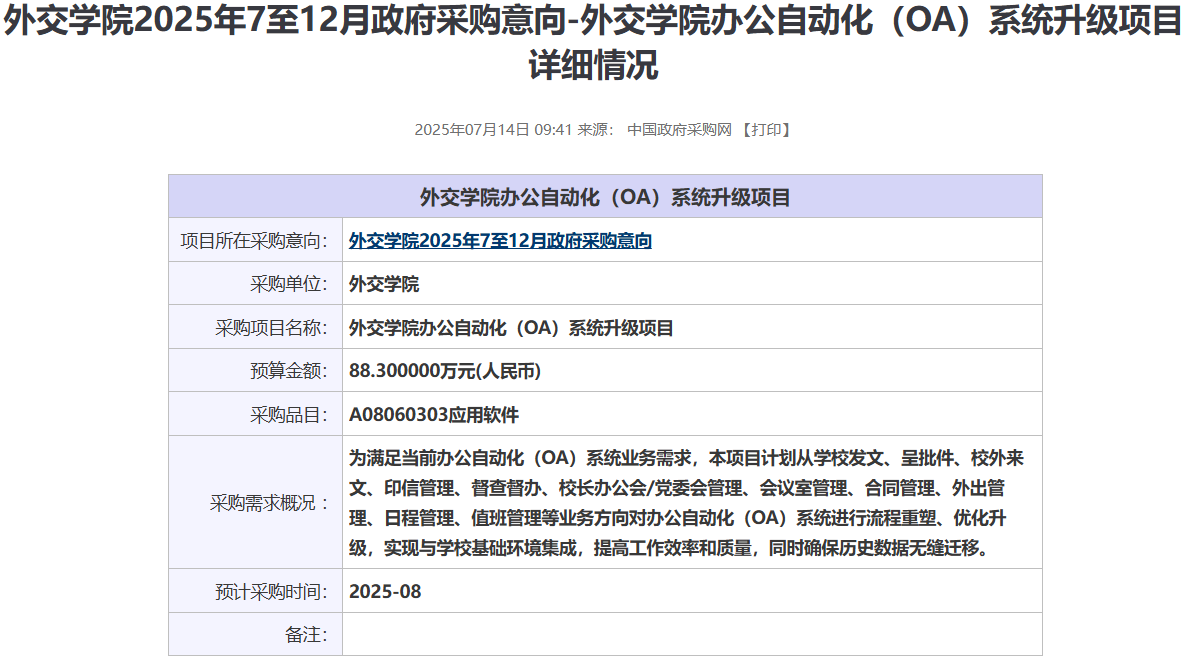Select the 2025-08 expected purchase date
1184x663 pixels.
click(x=385, y=591)
